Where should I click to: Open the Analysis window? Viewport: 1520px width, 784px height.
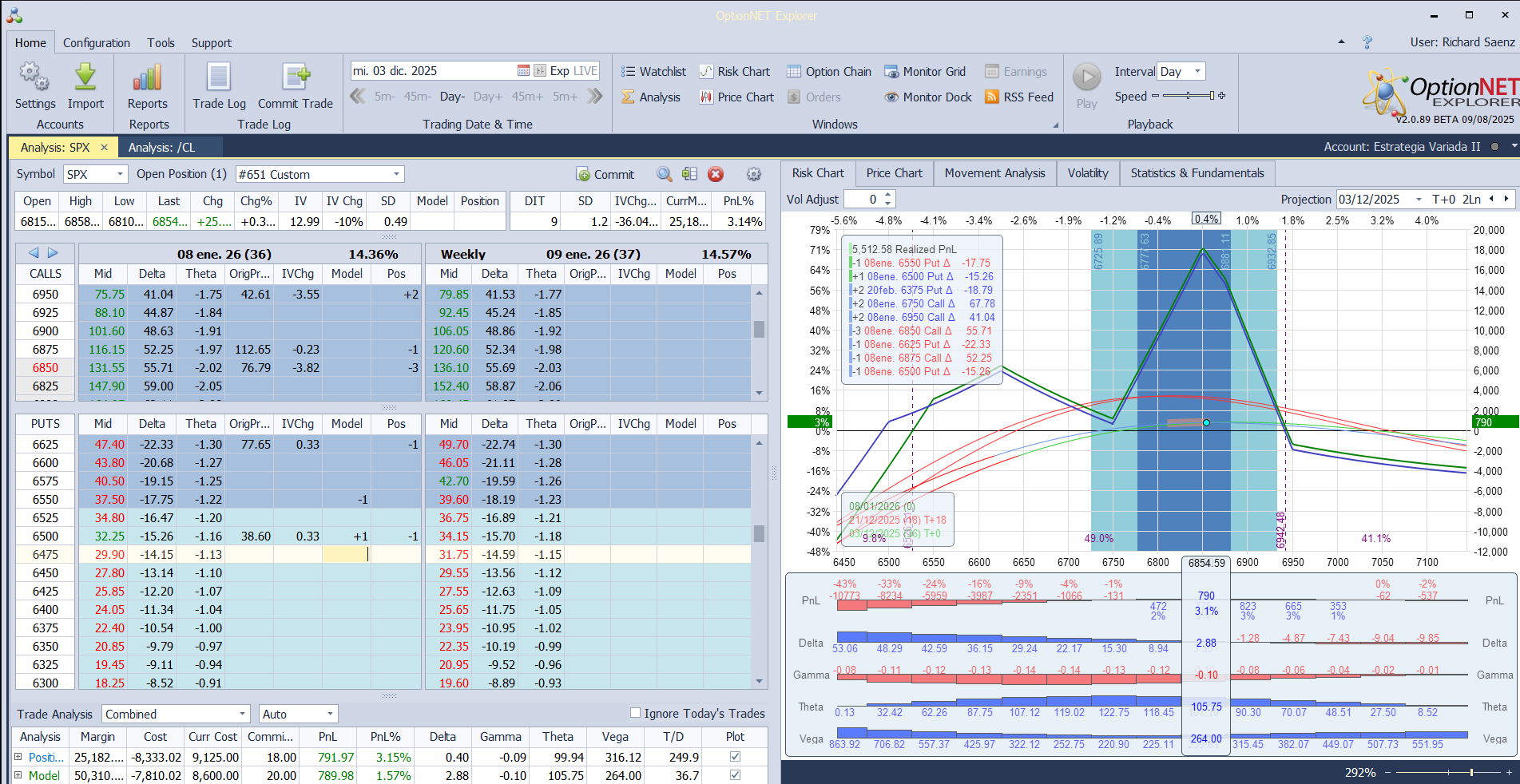[x=651, y=97]
